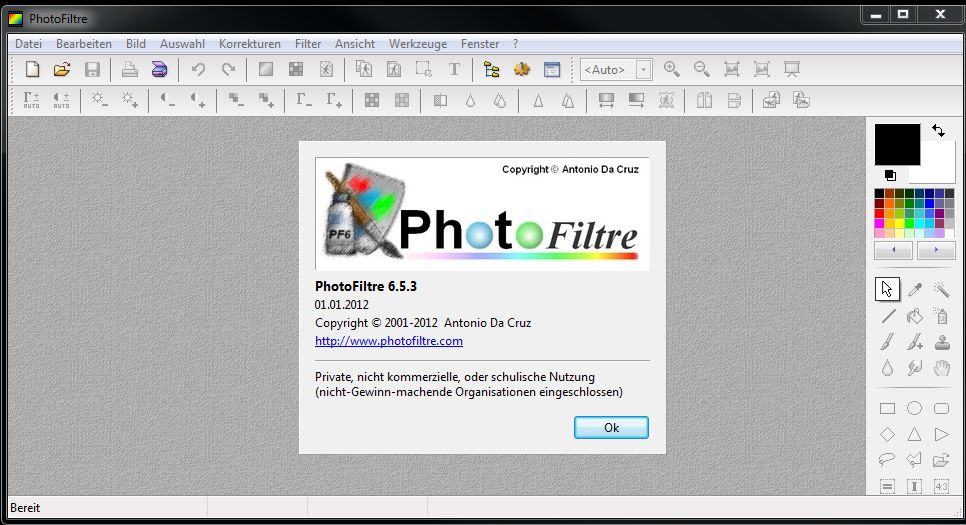Viewport: 966px width, 525px height.
Task: Pick the Ellipse selection shape
Action: 914,408
